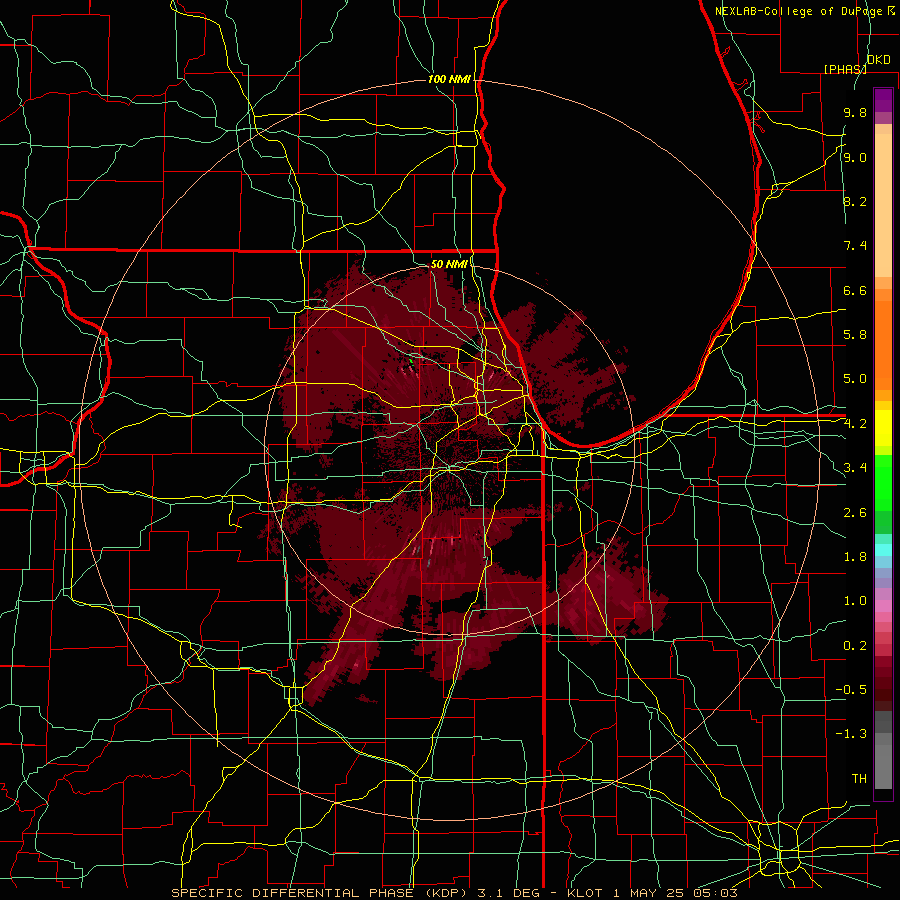900x900 pixels.
Task: Click the 0.2 legend value
Action: (855, 646)
